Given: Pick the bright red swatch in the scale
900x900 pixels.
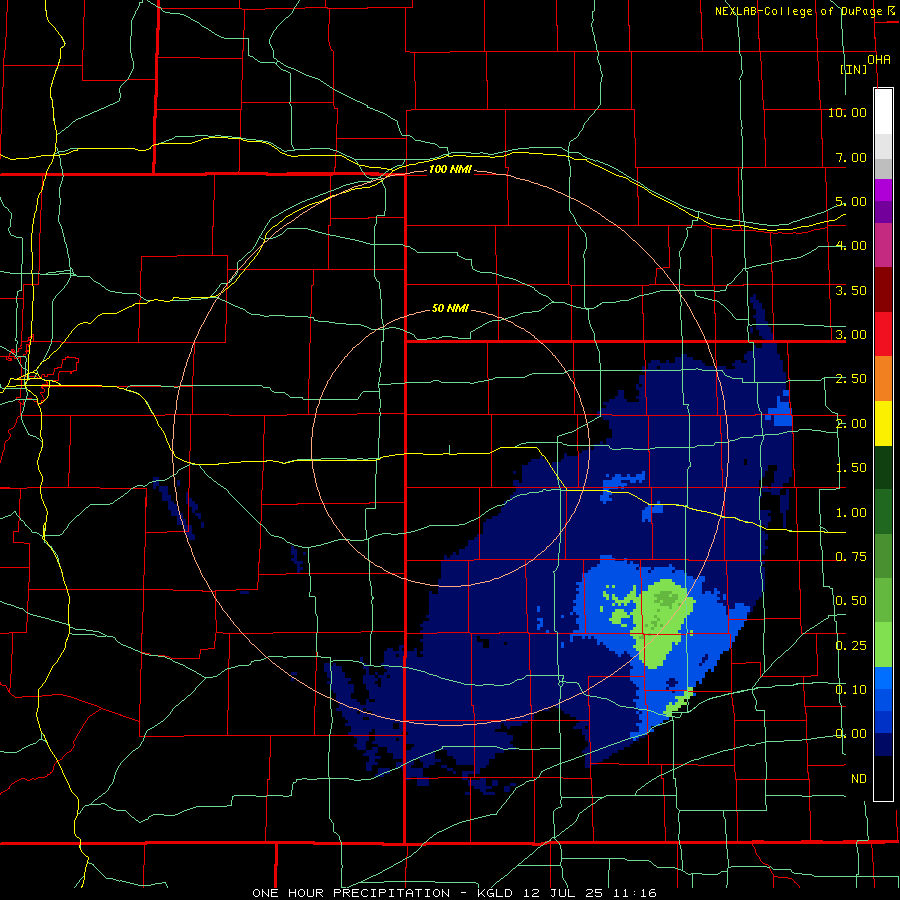Looking at the screenshot, I should point(883,335).
